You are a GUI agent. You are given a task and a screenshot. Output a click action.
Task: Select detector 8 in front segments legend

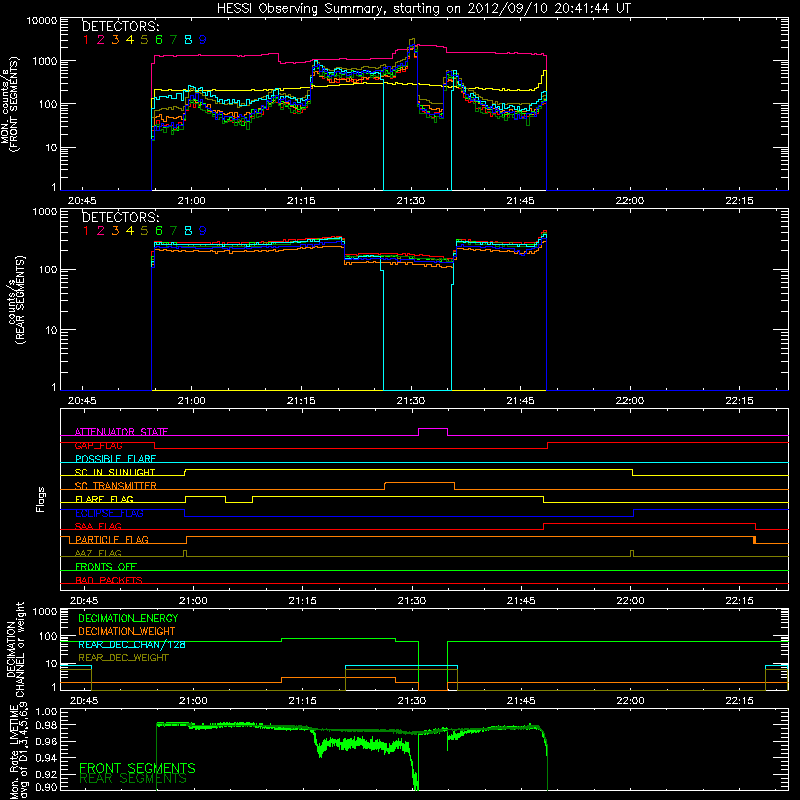point(188,39)
